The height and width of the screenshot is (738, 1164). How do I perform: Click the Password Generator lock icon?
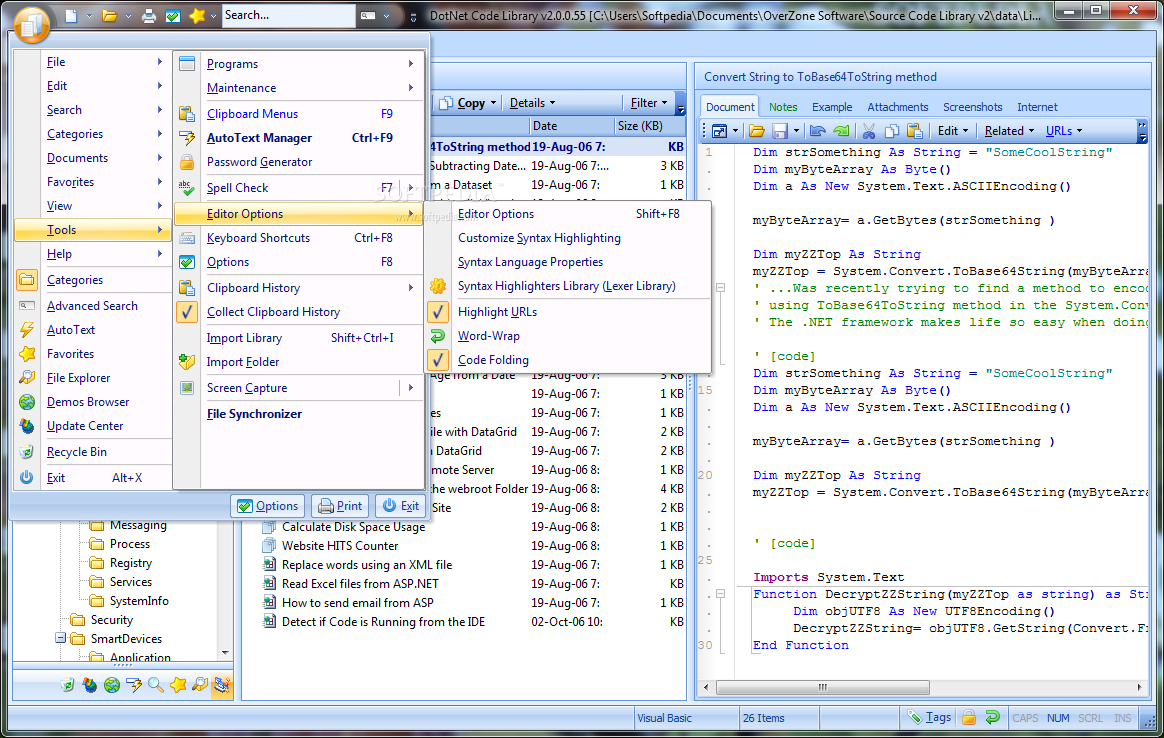[x=187, y=162]
